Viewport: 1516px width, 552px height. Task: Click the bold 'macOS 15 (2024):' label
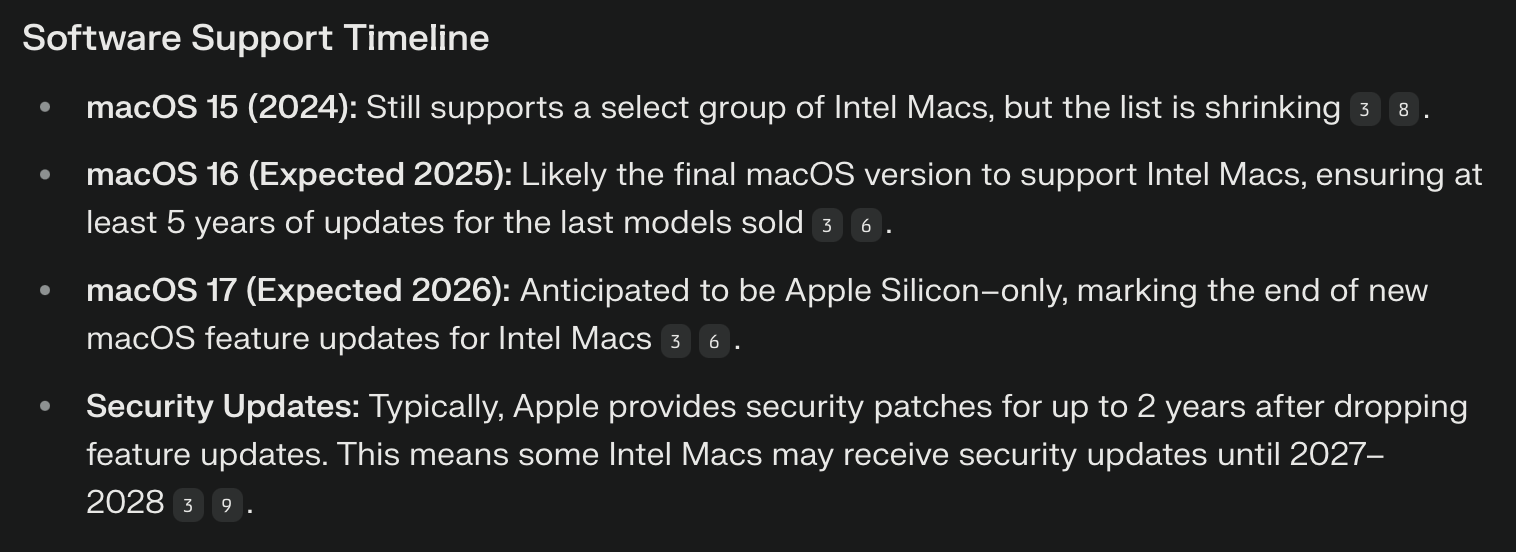click(x=221, y=108)
